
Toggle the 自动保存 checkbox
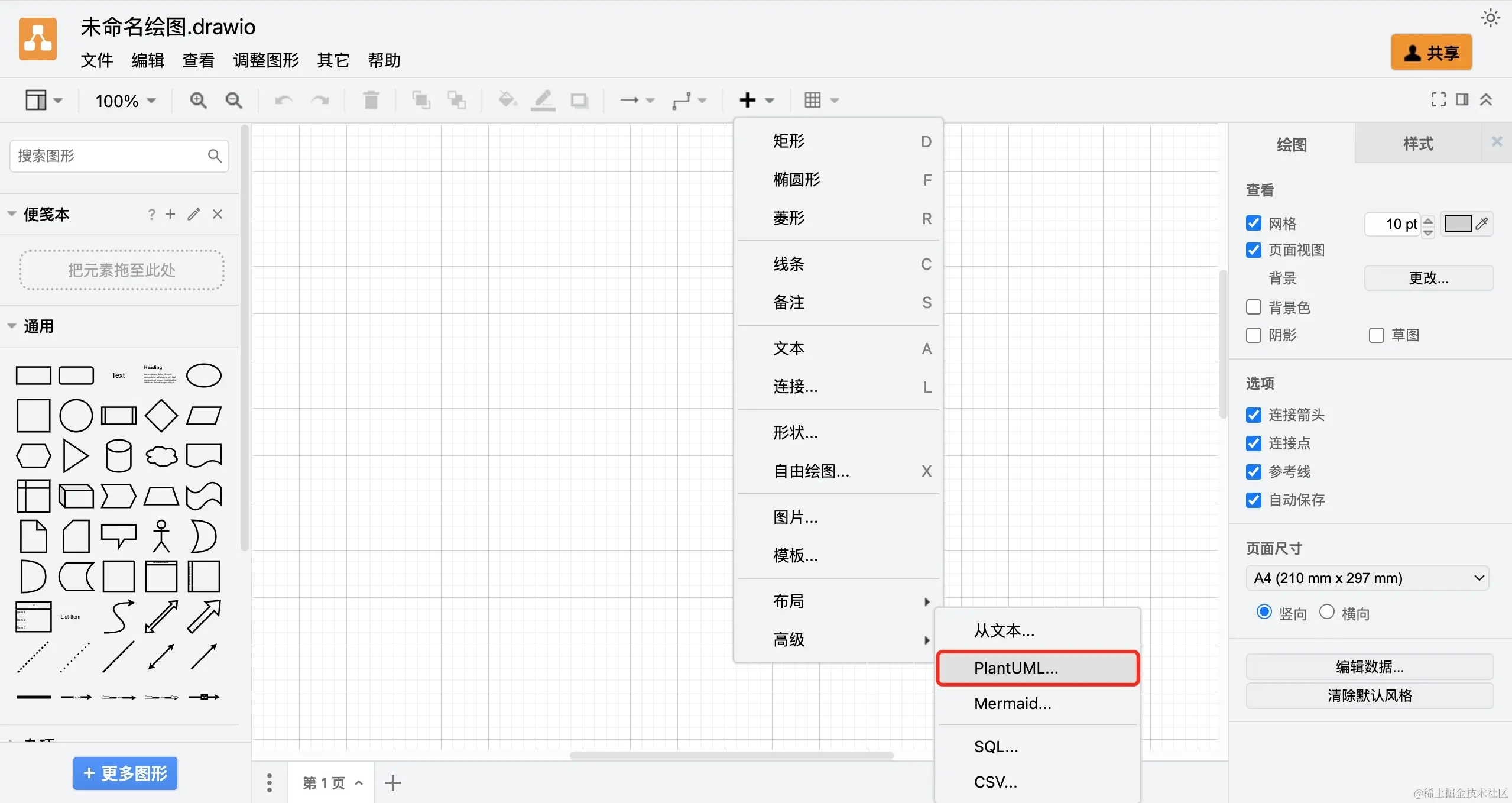click(1253, 500)
